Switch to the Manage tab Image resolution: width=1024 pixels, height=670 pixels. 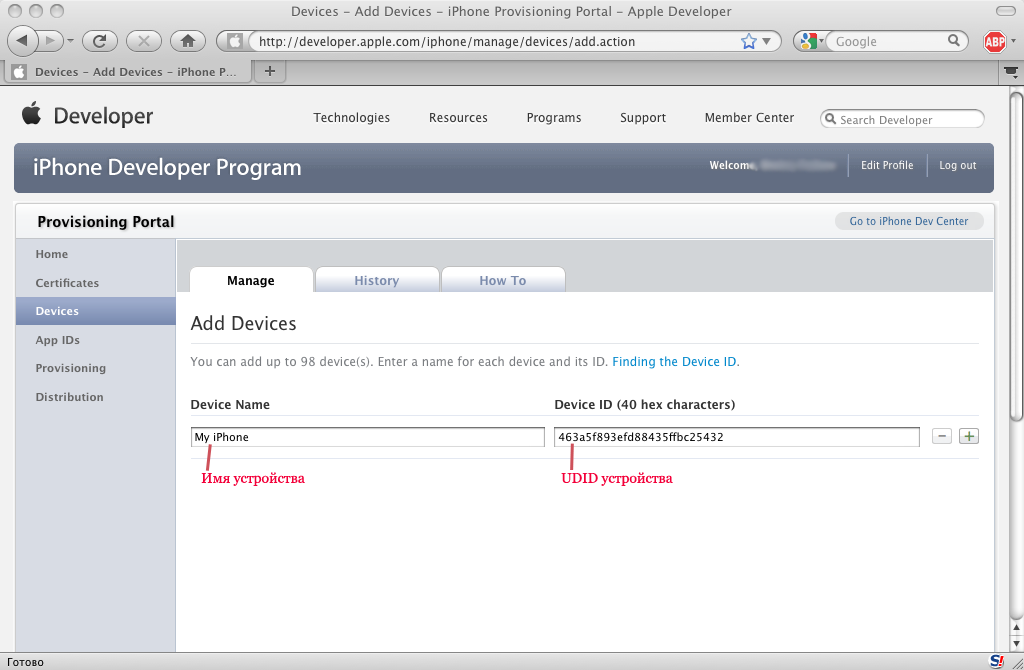[251, 280]
